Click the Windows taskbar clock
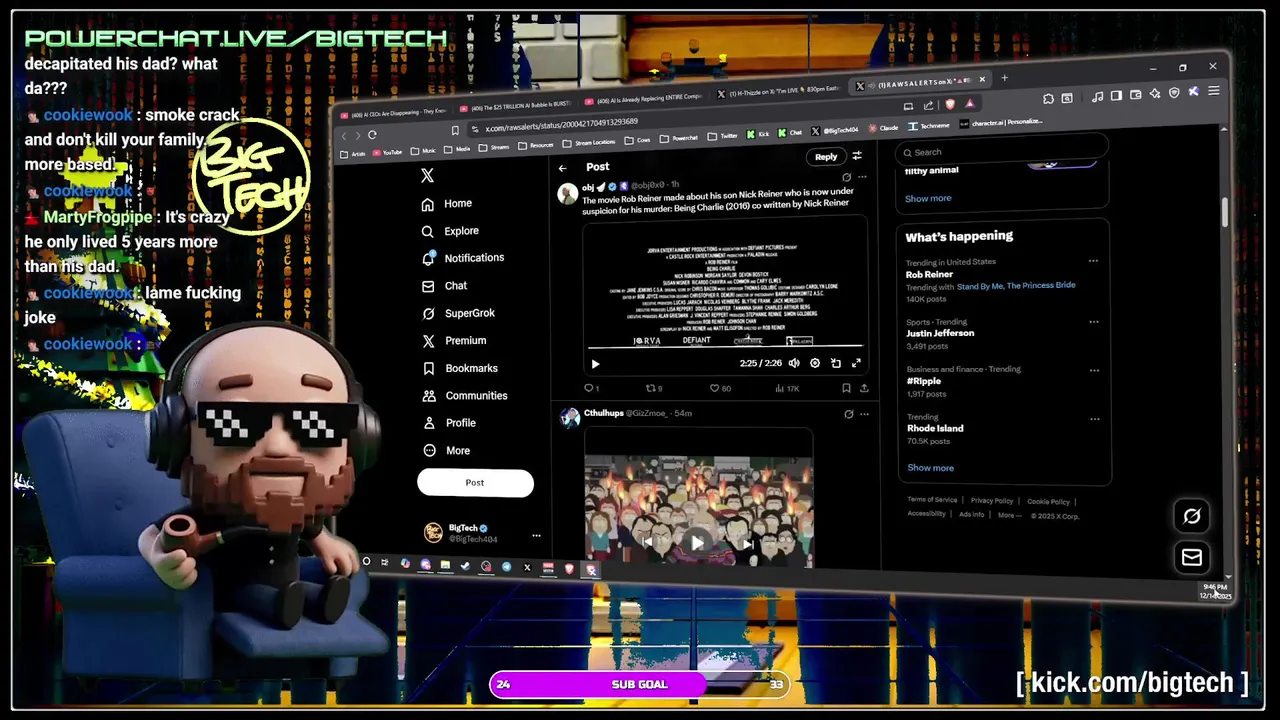The image size is (1280, 720). pyautogui.click(x=1216, y=591)
